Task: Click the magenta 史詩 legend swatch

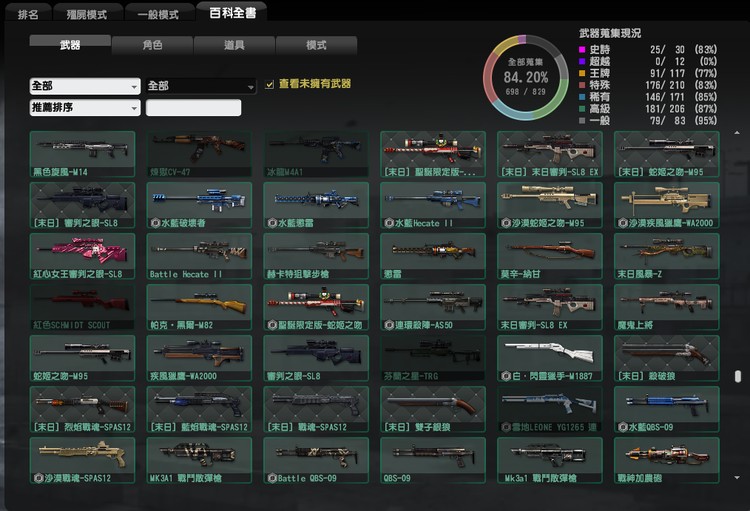Action: (x=582, y=49)
